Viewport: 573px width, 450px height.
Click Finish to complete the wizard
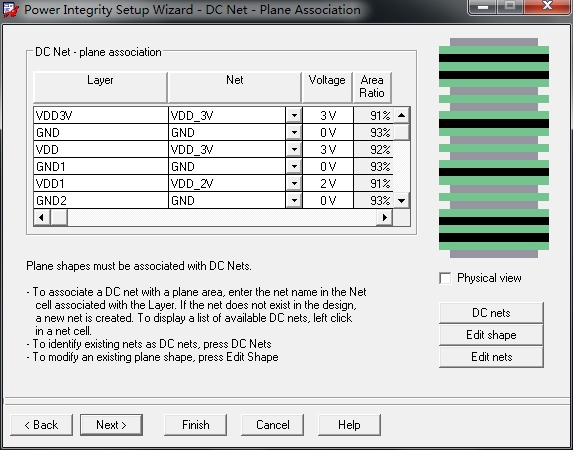pyautogui.click(x=196, y=425)
